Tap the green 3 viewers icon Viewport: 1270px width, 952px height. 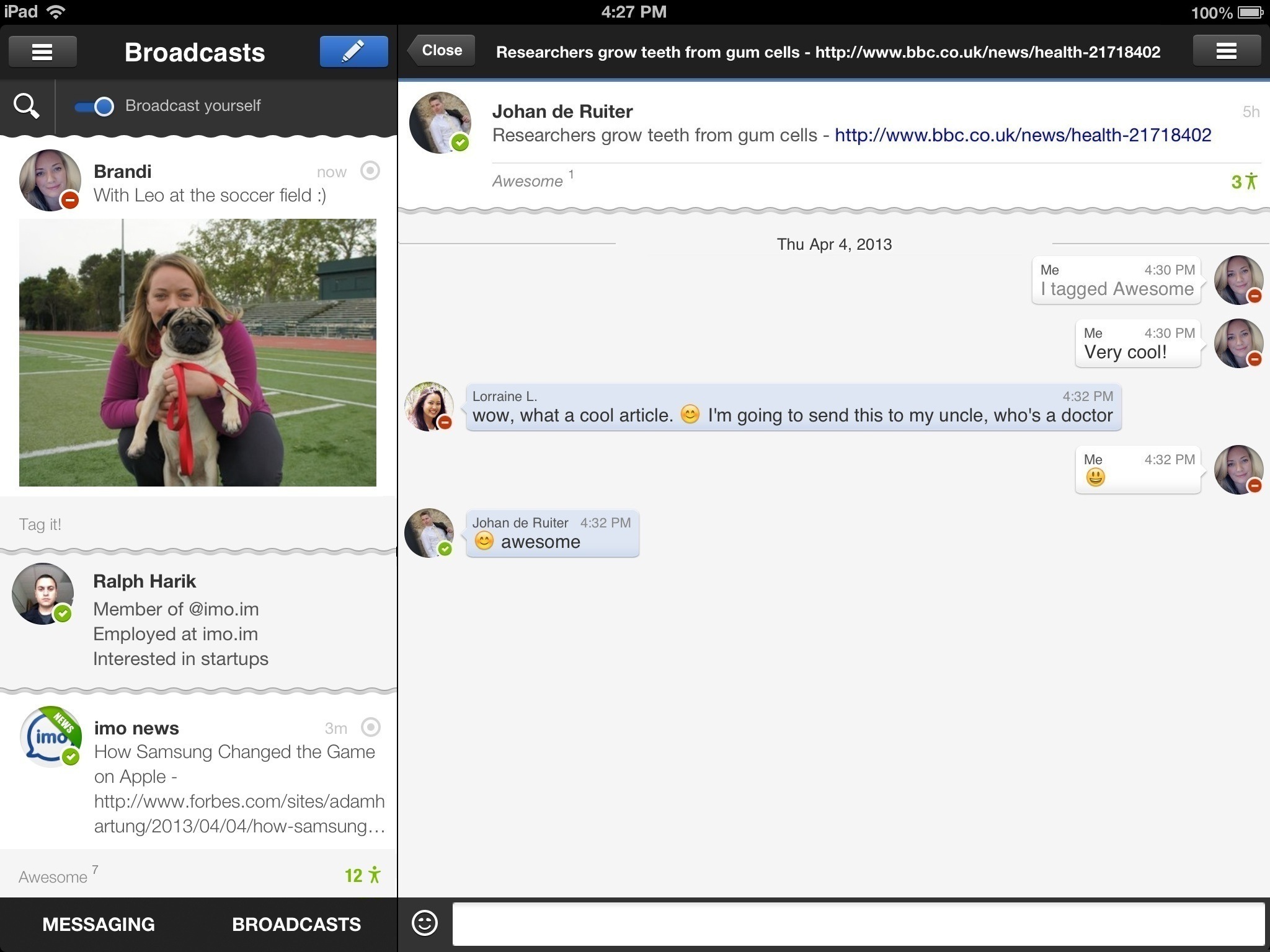pos(1244,182)
